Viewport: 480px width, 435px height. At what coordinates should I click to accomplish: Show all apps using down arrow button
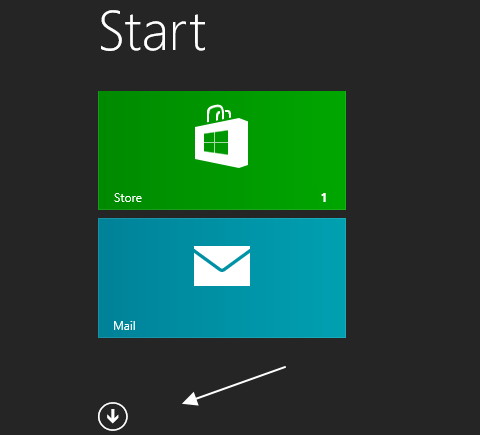tap(113, 416)
